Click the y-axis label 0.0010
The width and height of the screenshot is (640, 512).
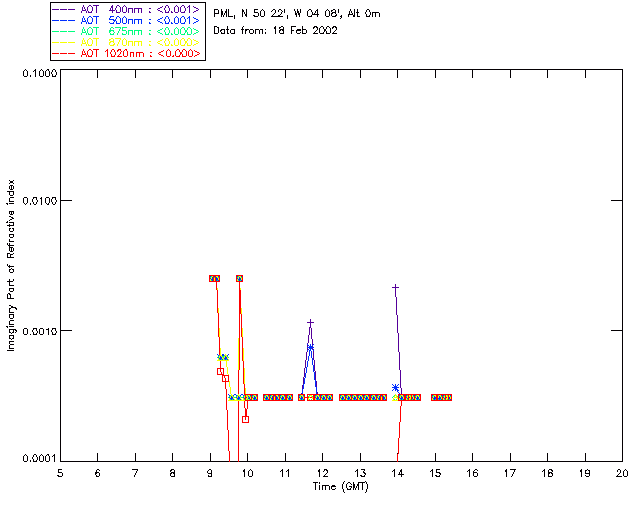click(40, 331)
